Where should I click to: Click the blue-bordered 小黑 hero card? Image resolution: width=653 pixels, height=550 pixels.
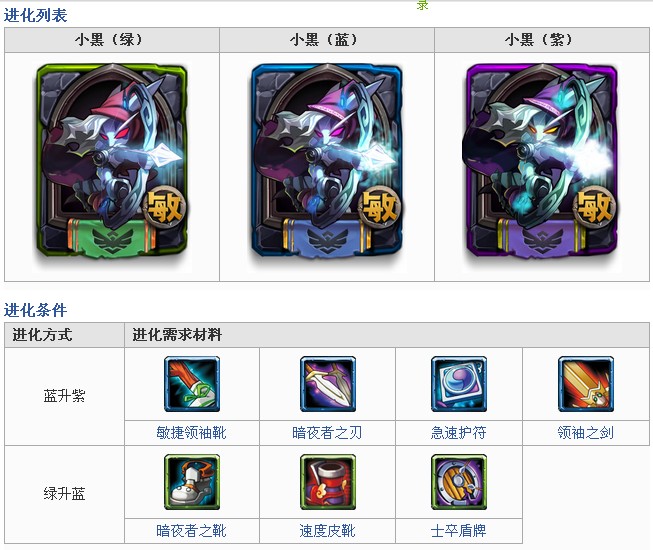[x=327, y=162]
